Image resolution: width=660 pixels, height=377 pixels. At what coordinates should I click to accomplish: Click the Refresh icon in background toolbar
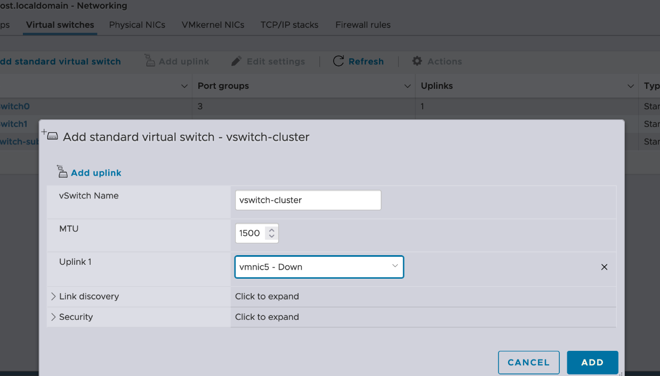(338, 61)
